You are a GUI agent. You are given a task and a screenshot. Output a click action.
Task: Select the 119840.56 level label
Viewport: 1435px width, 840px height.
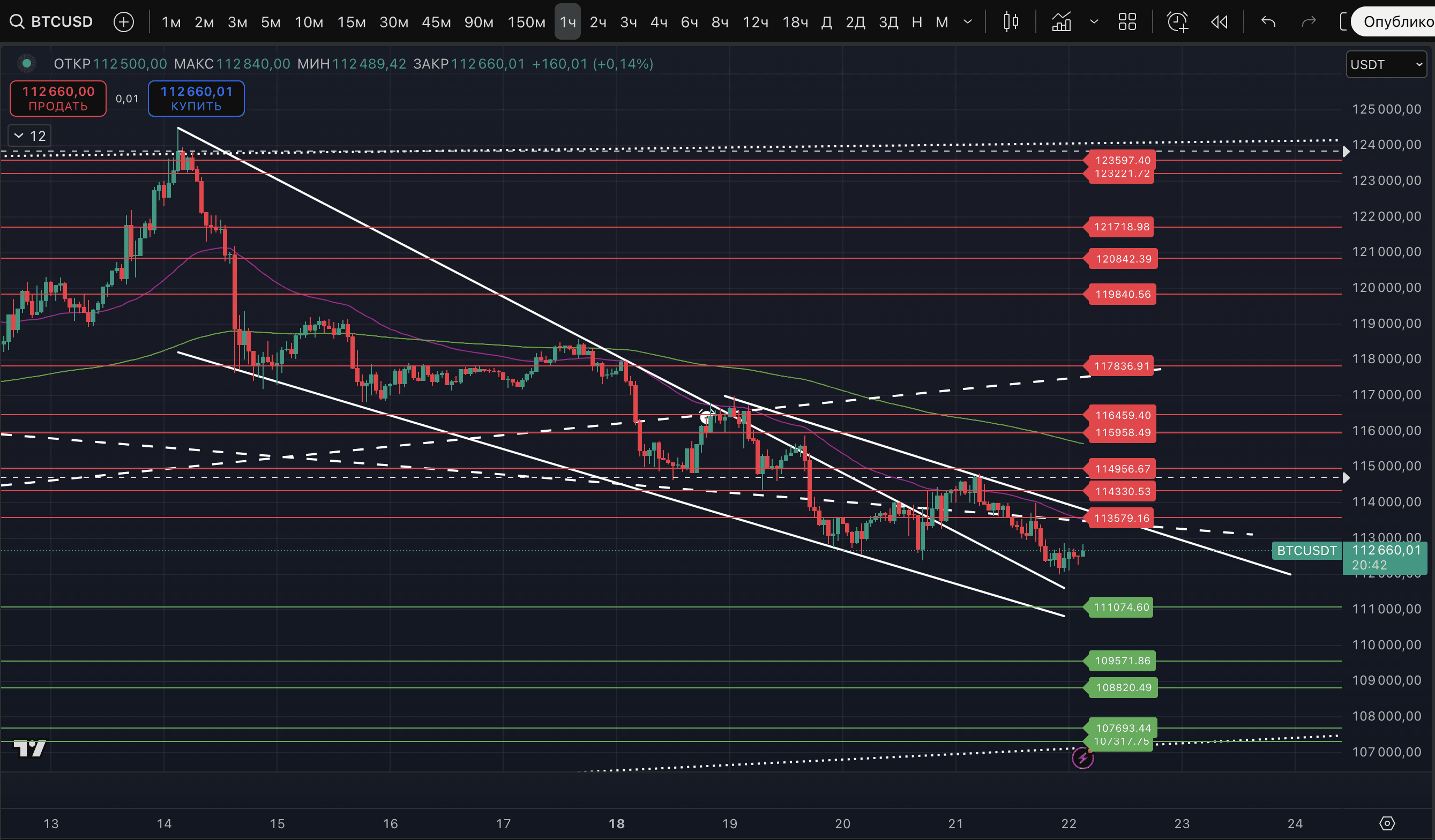(x=1123, y=294)
